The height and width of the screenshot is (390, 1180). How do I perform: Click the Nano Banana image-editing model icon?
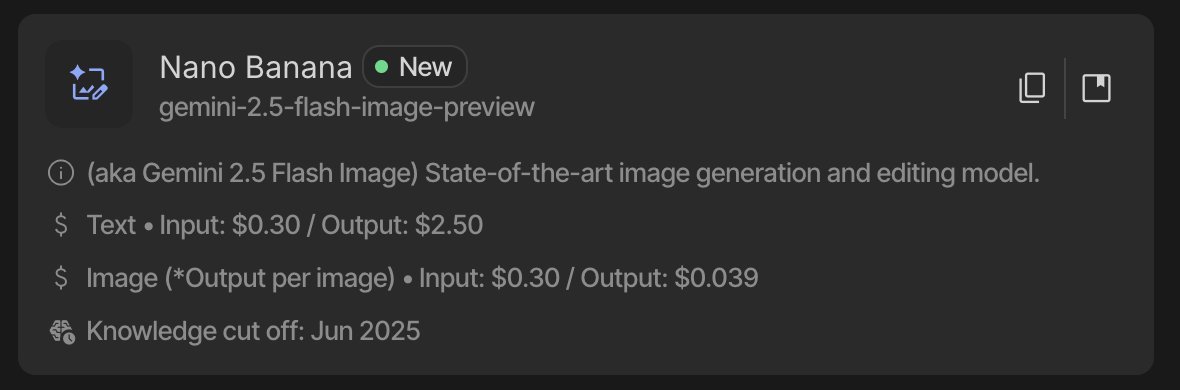point(89,84)
